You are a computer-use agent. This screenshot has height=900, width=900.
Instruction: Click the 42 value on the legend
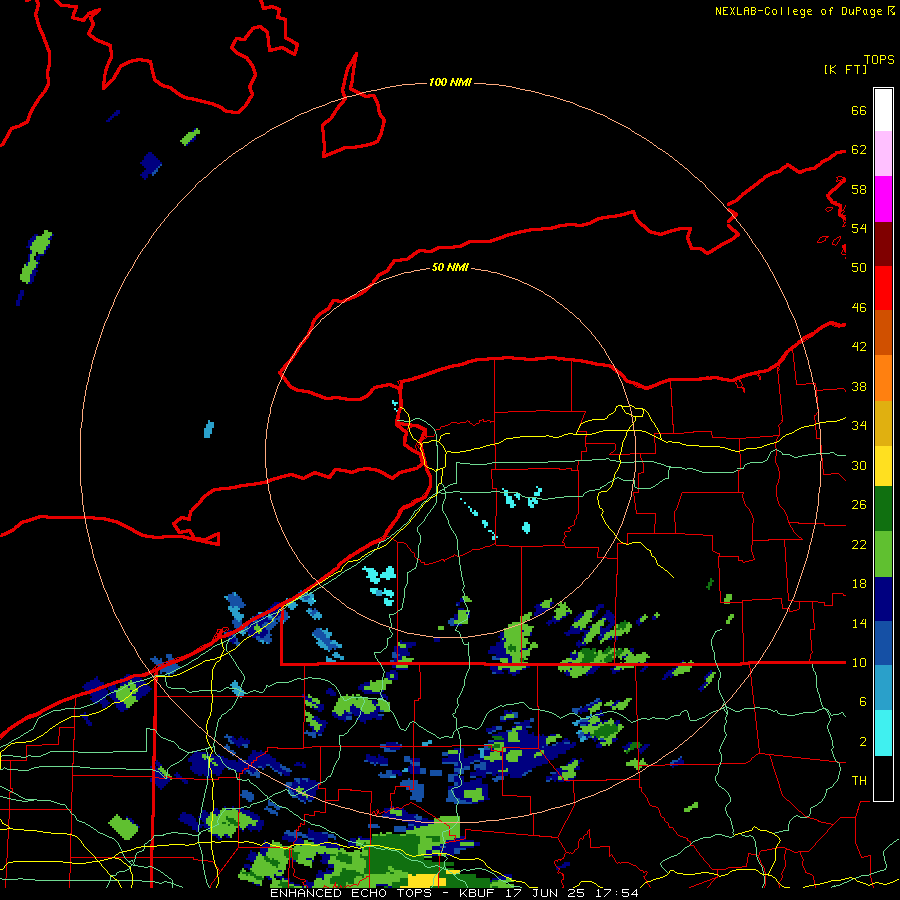point(859,346)
